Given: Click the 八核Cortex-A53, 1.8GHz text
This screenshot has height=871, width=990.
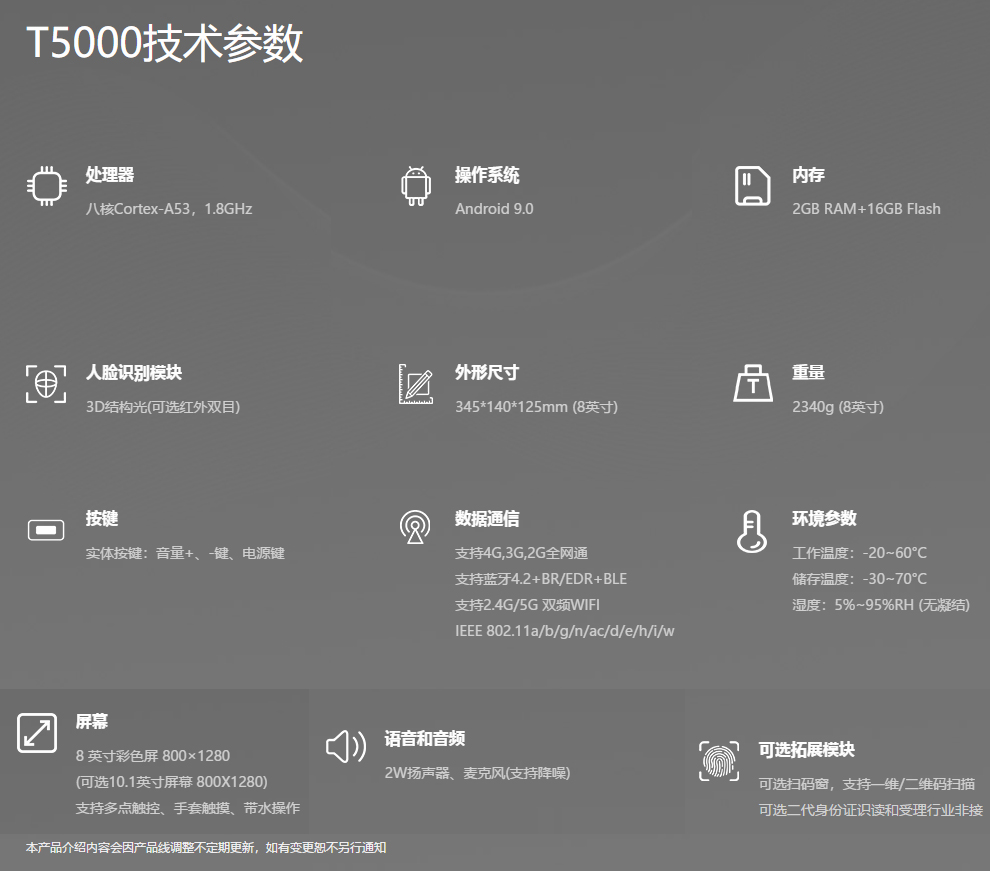Looking at the screenshot, I should click(169, 209).
